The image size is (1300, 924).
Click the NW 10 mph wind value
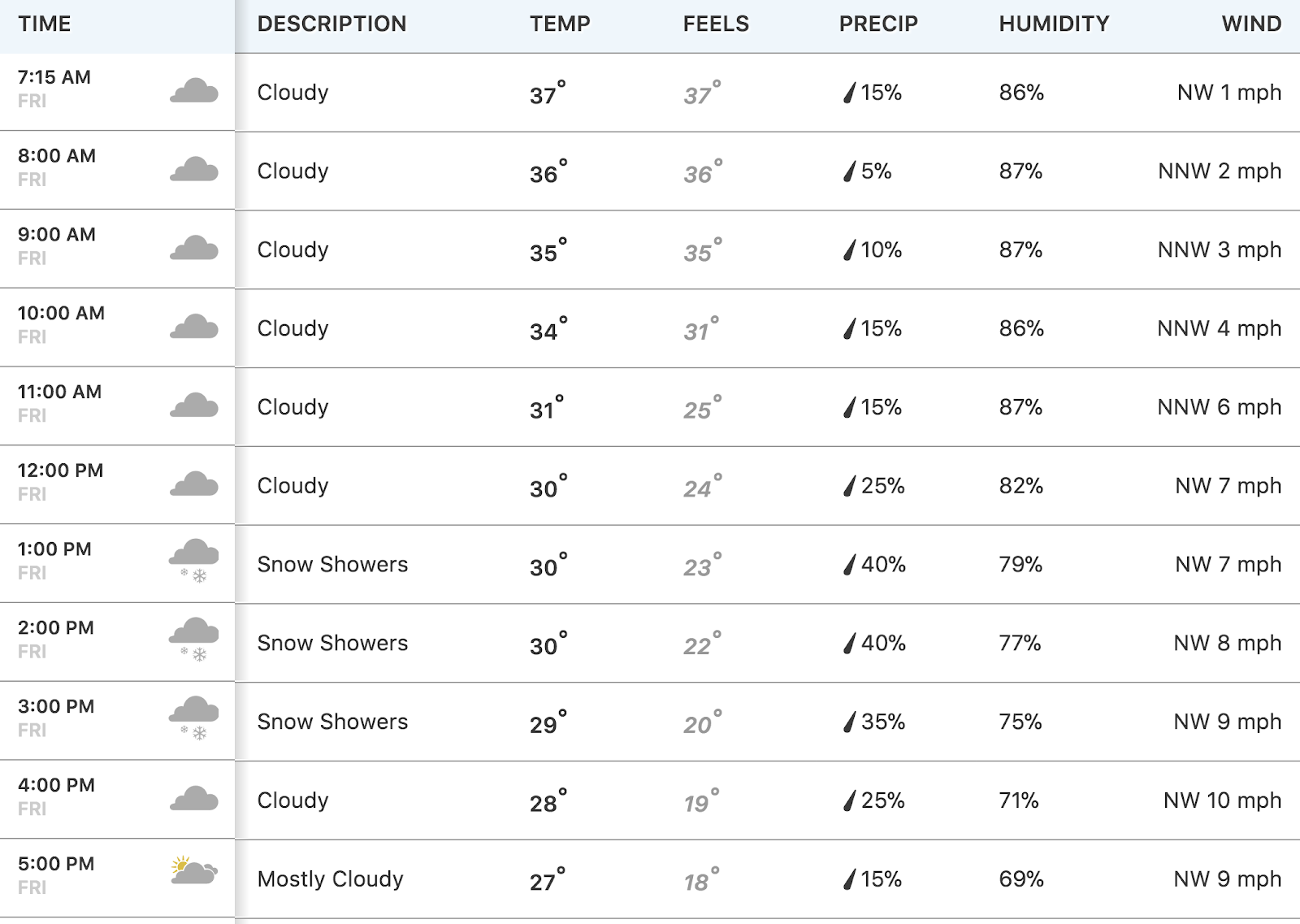coord(1222,800)
